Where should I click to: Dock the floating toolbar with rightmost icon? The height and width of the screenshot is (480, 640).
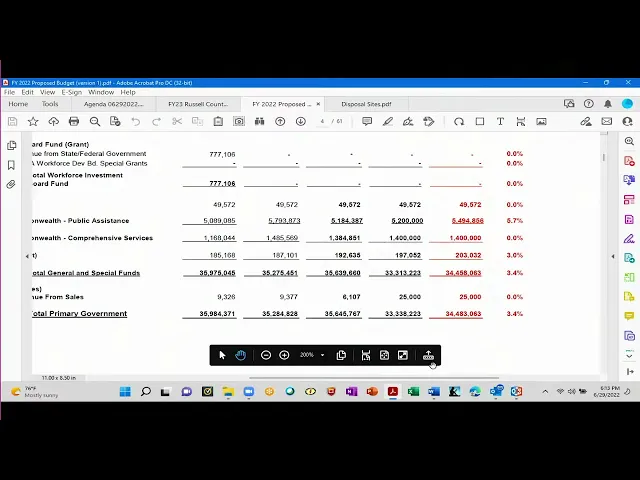pos(428,355)
